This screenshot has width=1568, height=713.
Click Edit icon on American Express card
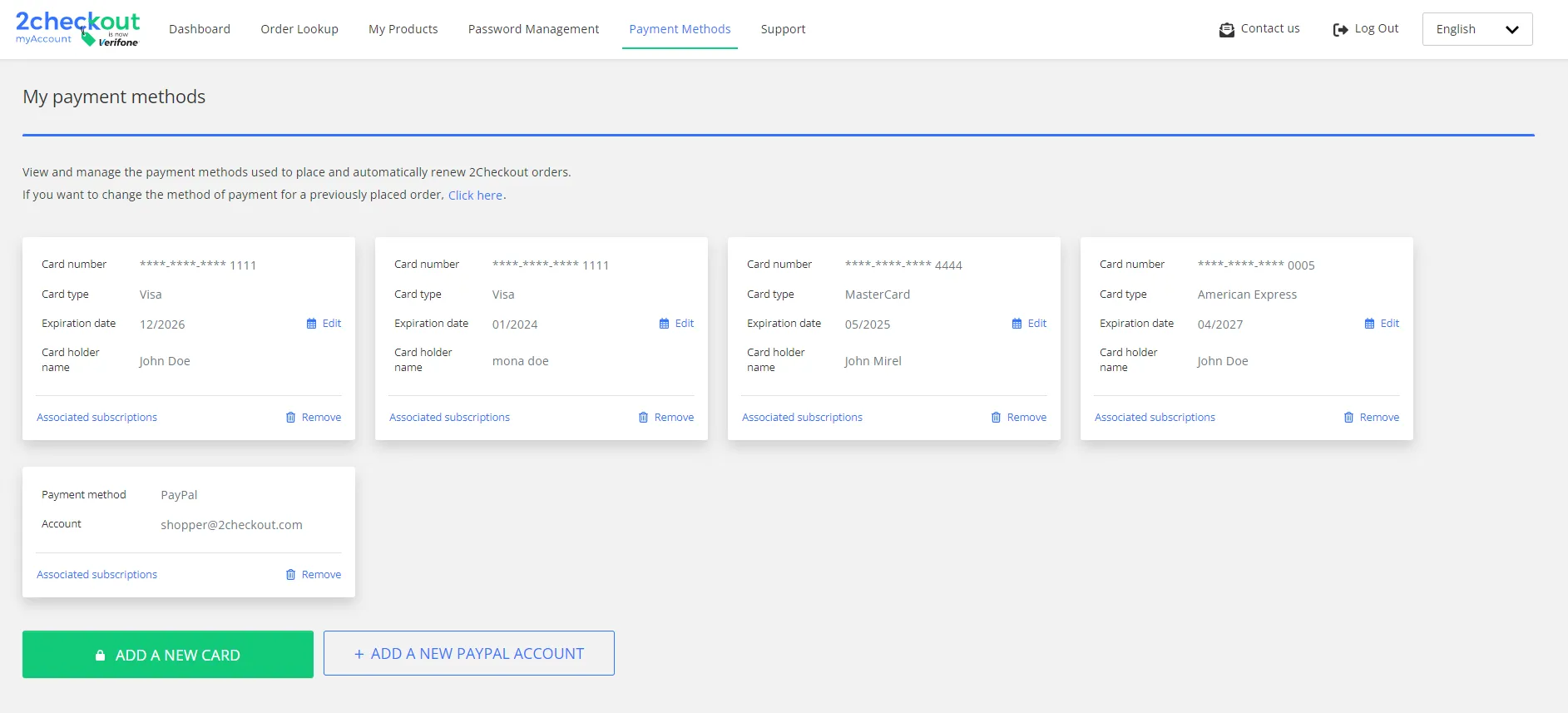coord(1370,324)
